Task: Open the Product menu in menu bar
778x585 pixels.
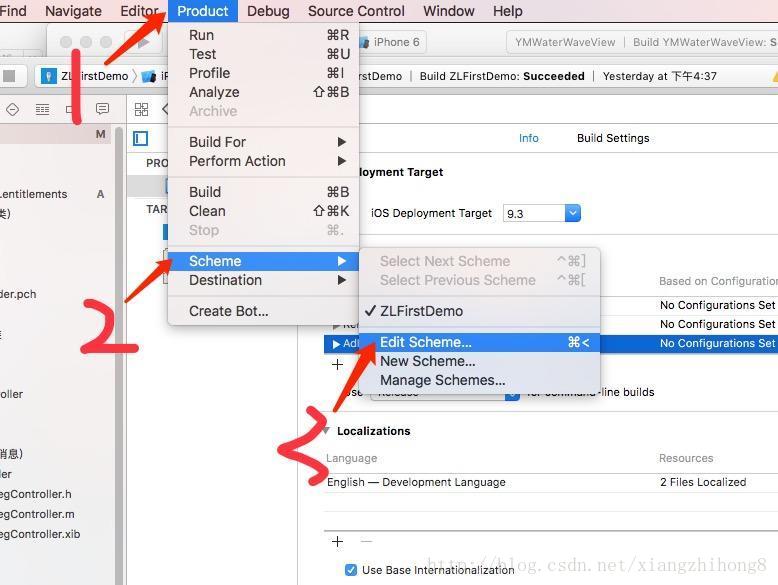Action: tap(202, 11)
